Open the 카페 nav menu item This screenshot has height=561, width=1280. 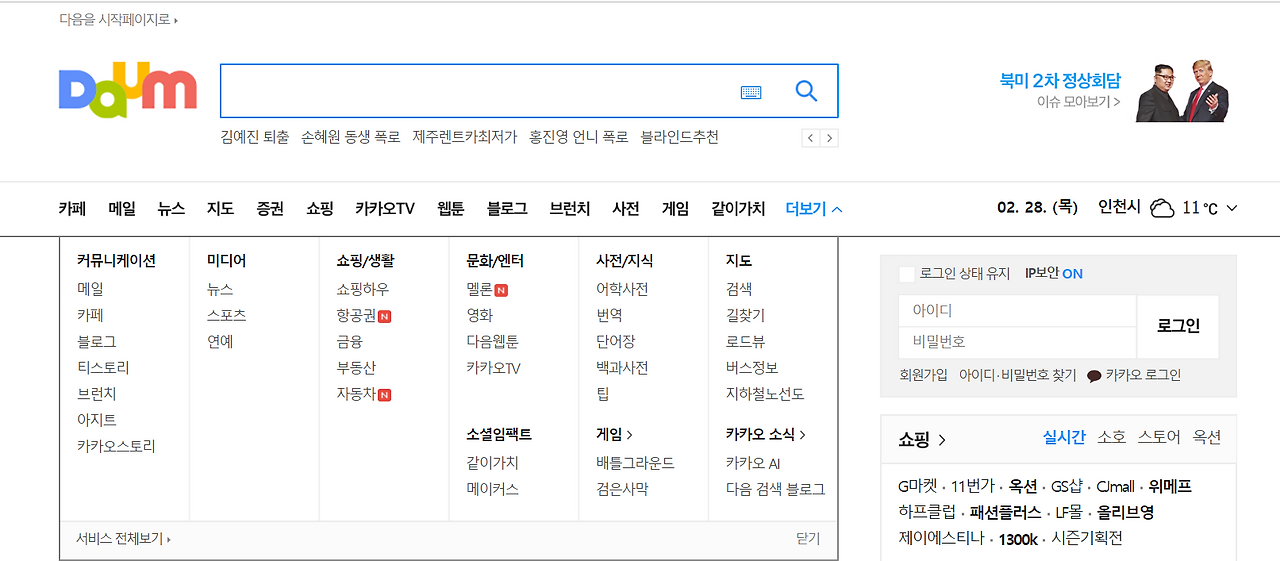click(72, 209)
